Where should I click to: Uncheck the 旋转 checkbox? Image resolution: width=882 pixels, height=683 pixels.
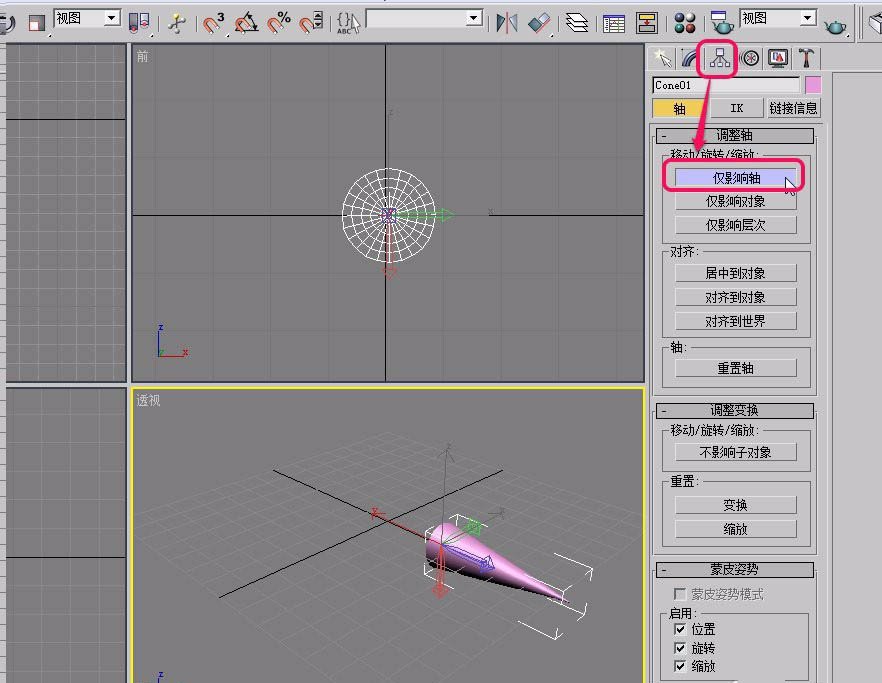680,648
